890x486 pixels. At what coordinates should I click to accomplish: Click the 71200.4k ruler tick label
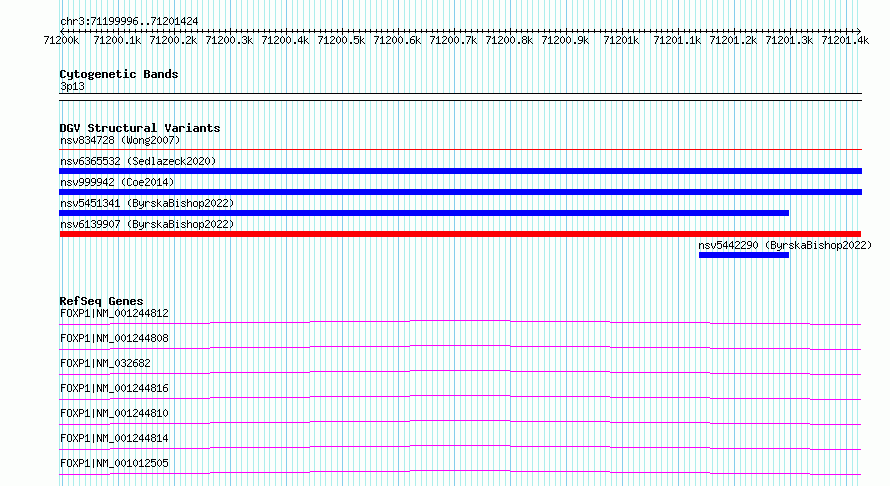click(285, 40)
